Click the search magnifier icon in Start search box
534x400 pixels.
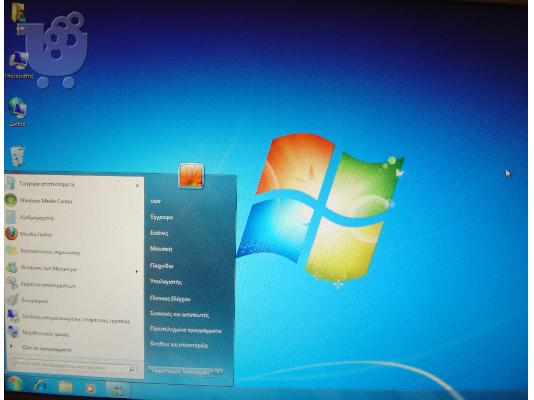pyautogui.click(x=132, y=369)
